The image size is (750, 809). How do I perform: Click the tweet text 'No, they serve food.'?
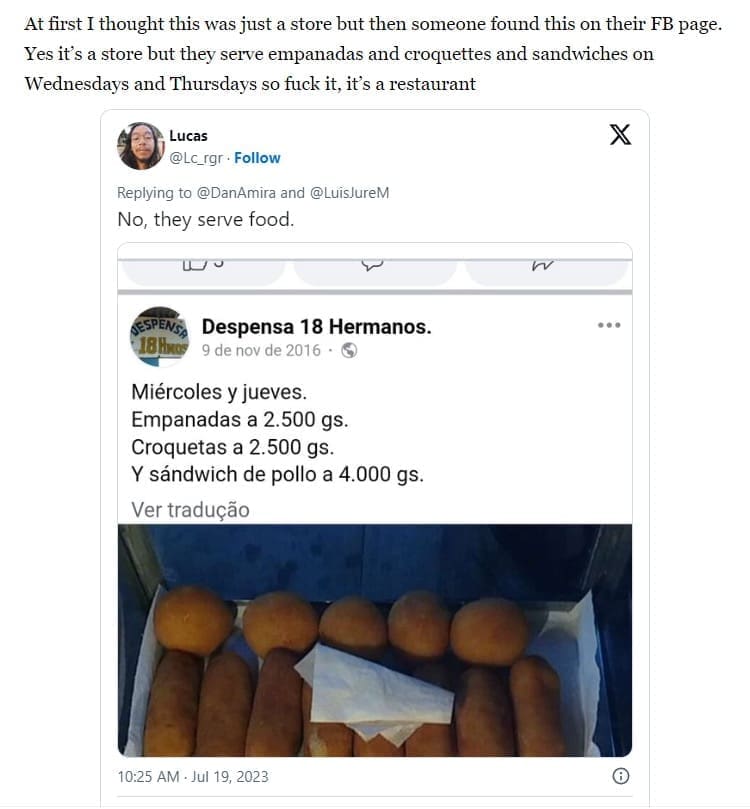coord(205,220)
